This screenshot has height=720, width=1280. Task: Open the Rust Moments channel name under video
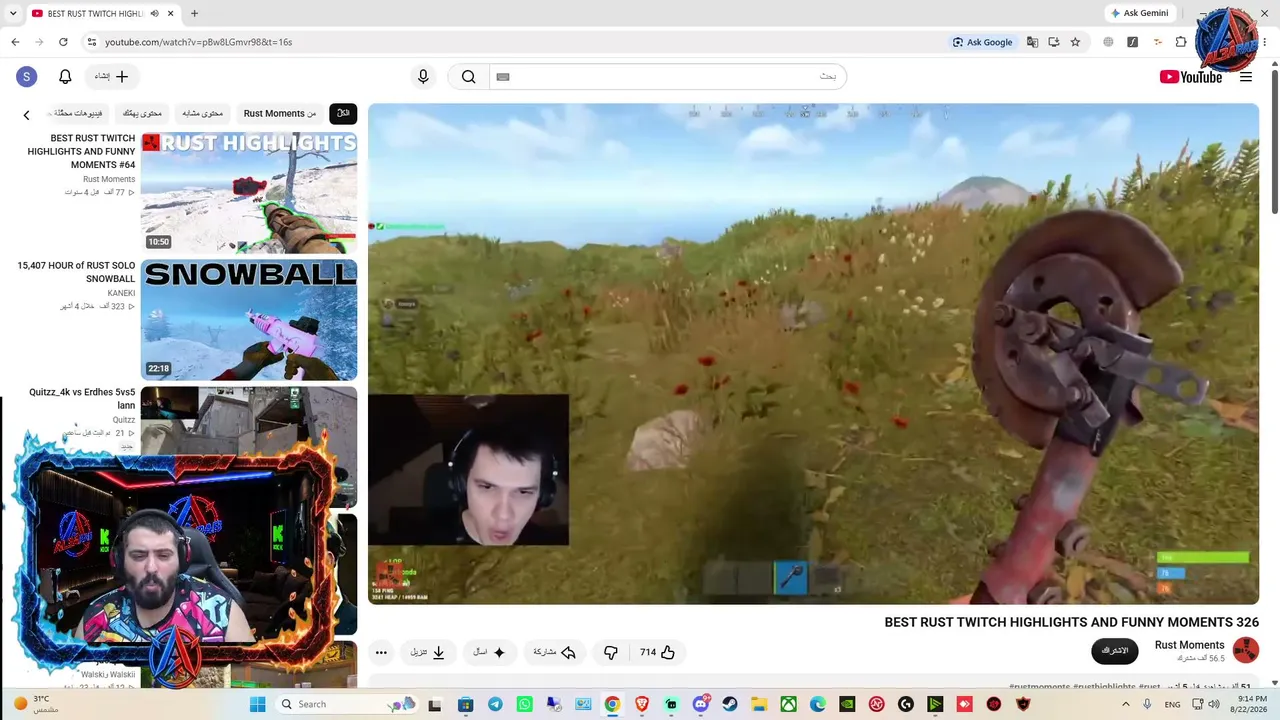tap(1189, 645)
